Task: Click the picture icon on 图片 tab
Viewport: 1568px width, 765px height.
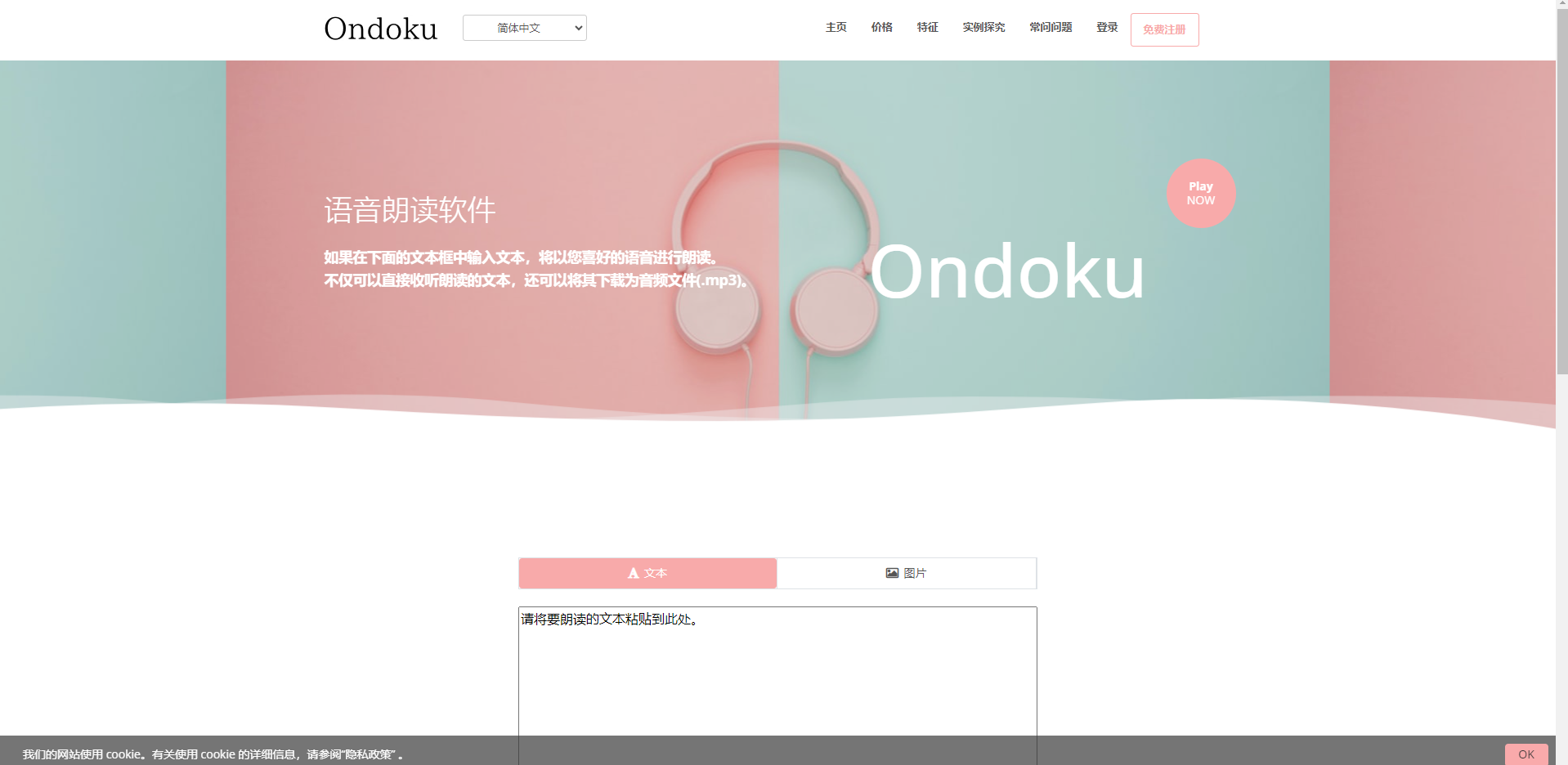Action: click(892, 574)
